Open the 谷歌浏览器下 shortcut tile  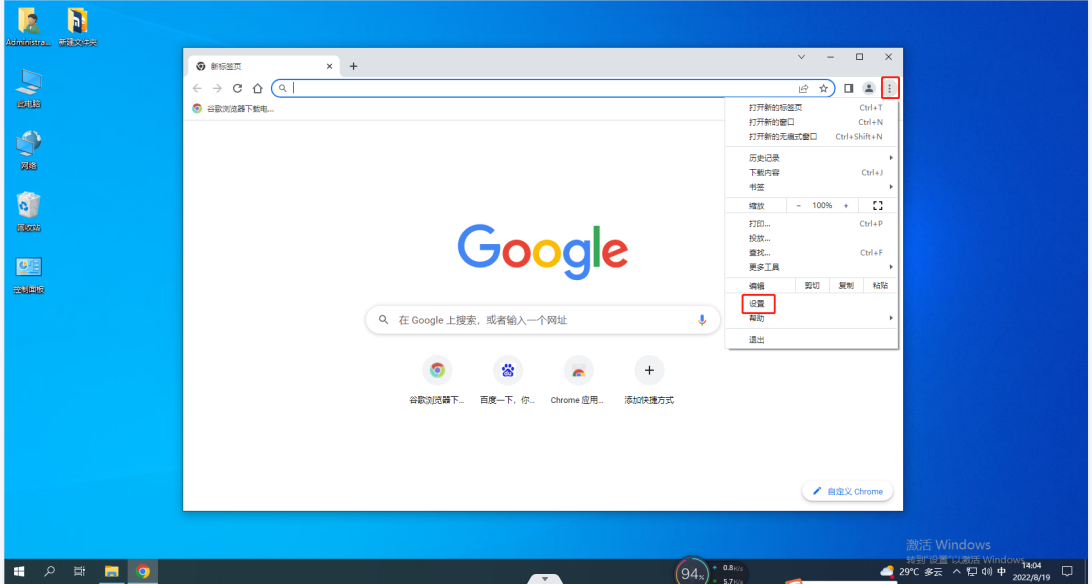(x=437, y=379)
